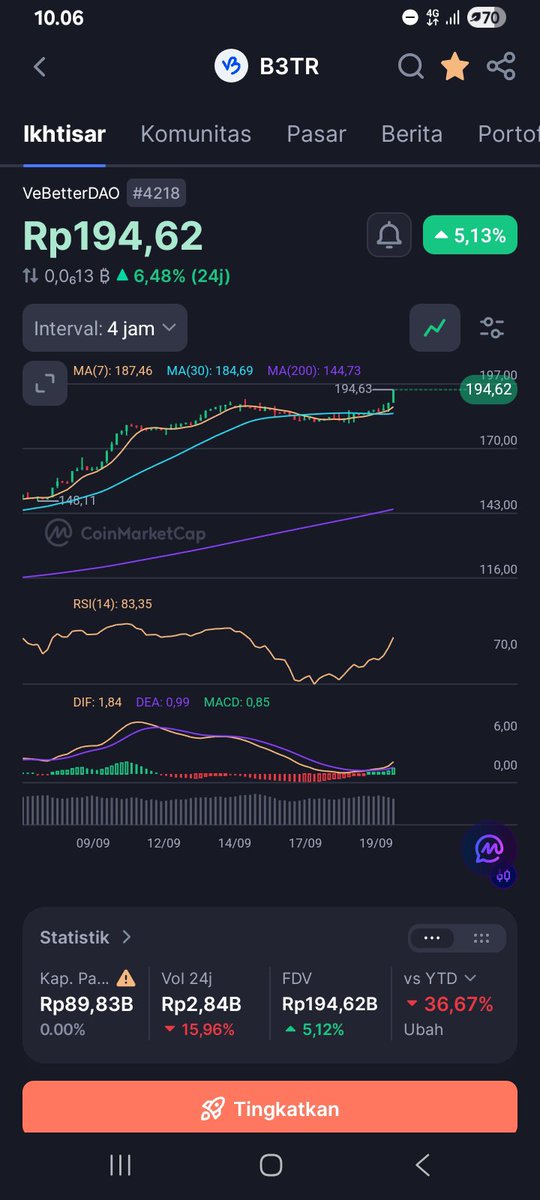This screenshot has height=1200, width=540.
Task: Tap the MA(200): 144,73 label
Action: coord(314,370)
